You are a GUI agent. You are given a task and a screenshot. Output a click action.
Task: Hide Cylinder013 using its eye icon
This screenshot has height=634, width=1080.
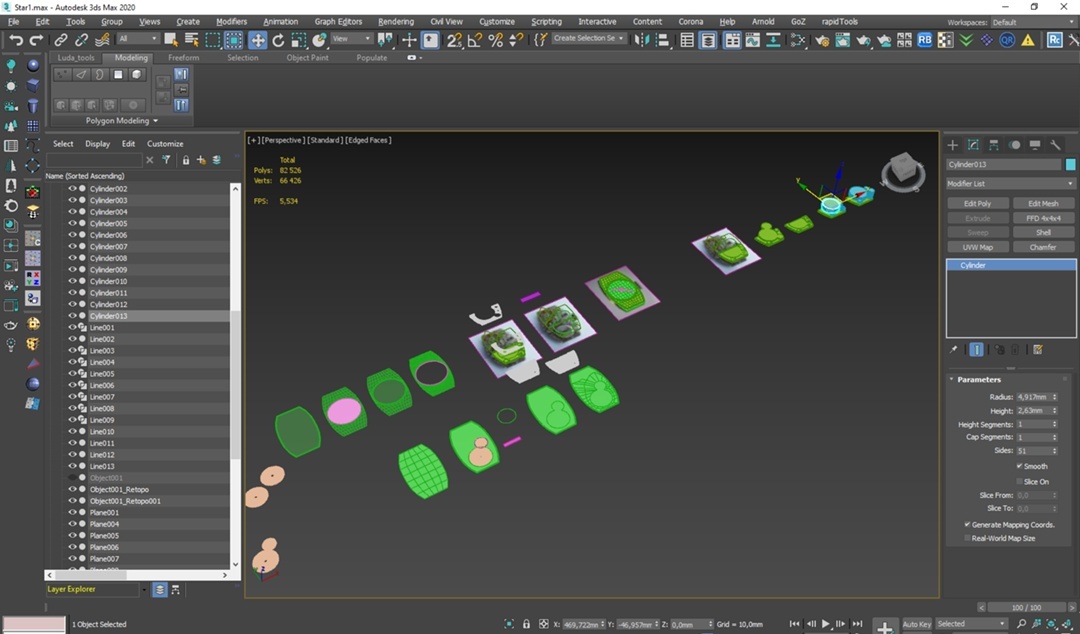[x=72, y=316]
